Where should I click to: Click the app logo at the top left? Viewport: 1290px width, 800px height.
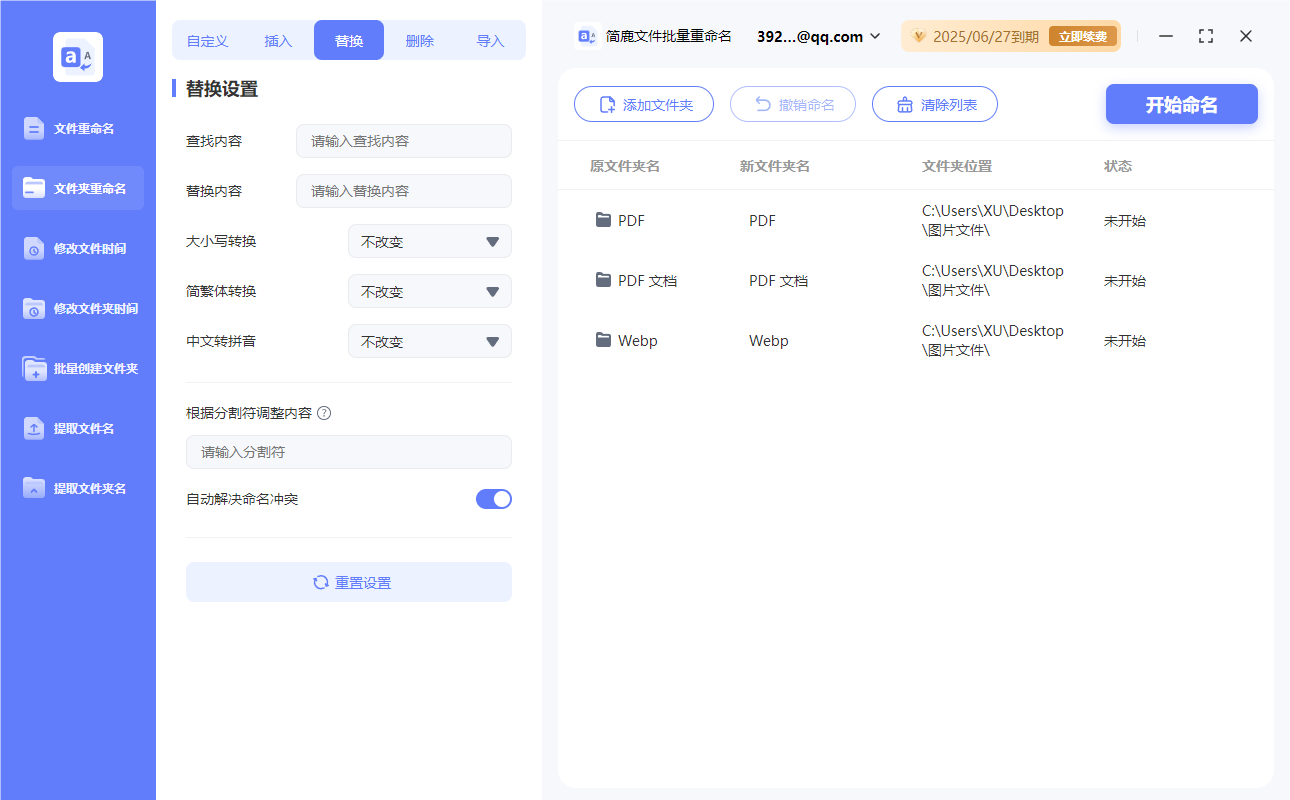pos(77,56)
